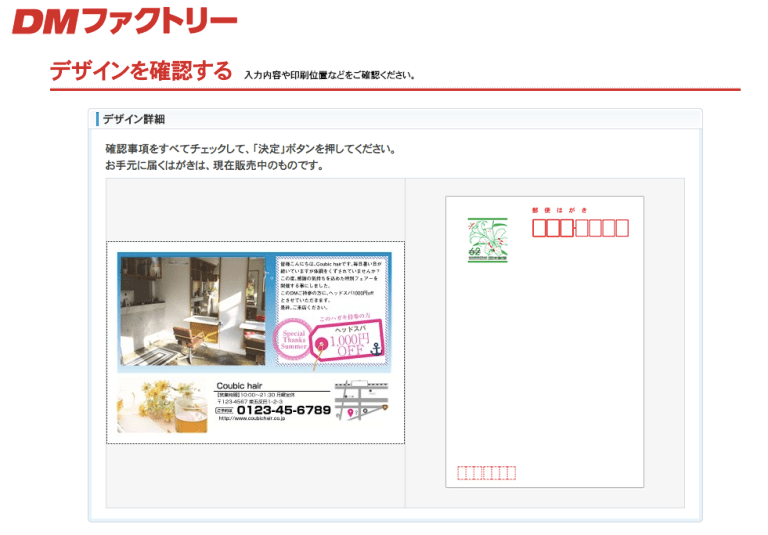Click the Coubic hair shop name
Viewport: 768px width, 535px height.
239,386
